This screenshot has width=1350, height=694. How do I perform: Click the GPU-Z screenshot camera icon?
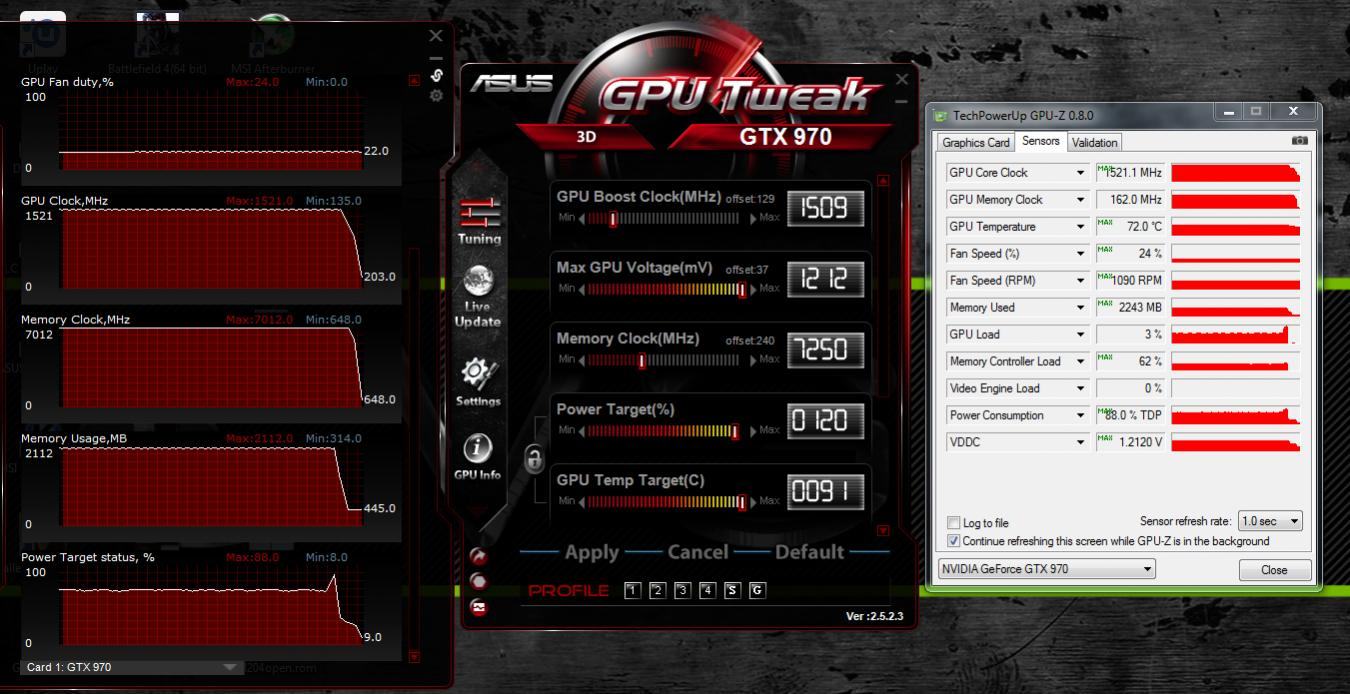click(x=1299, y=141)
